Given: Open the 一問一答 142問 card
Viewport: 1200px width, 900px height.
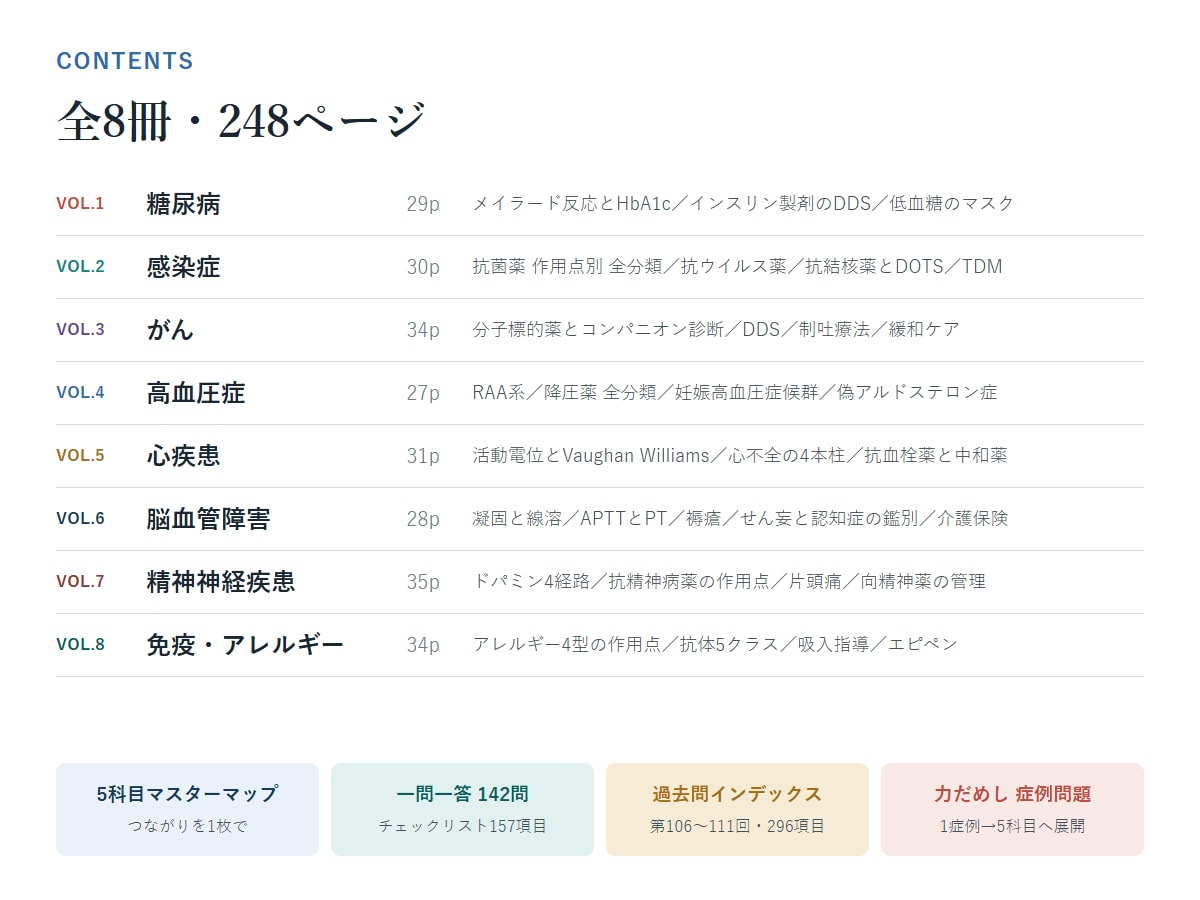Looking at the screenshot, I should (x=462, y=809).
